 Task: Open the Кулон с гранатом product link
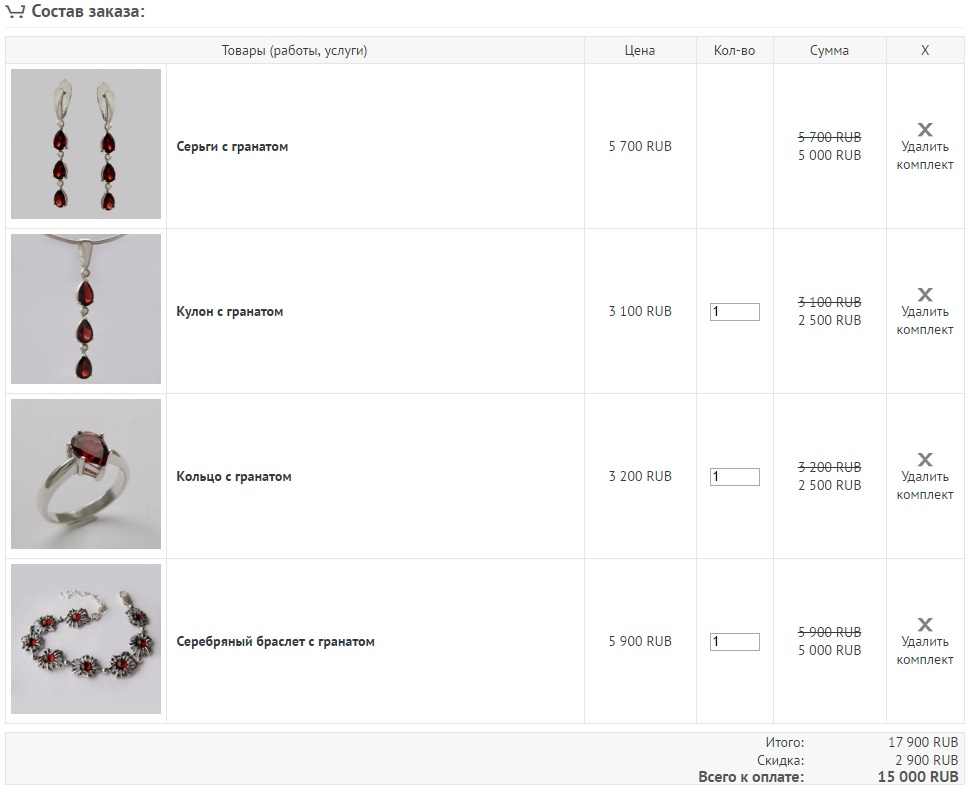coord(230,312)
